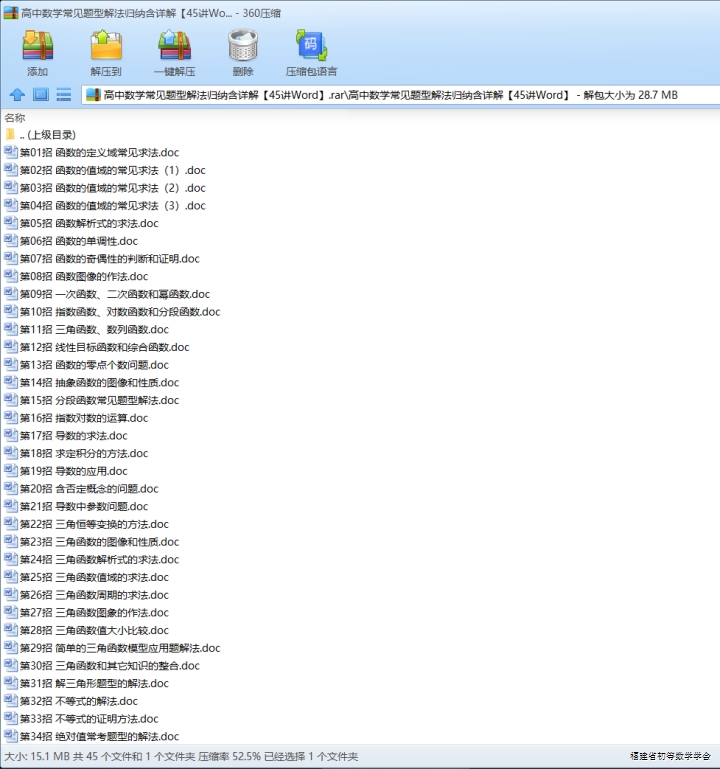Open the 压缩包语言 archive language tool
Screen dimensions: 720x769
[311, 52]
